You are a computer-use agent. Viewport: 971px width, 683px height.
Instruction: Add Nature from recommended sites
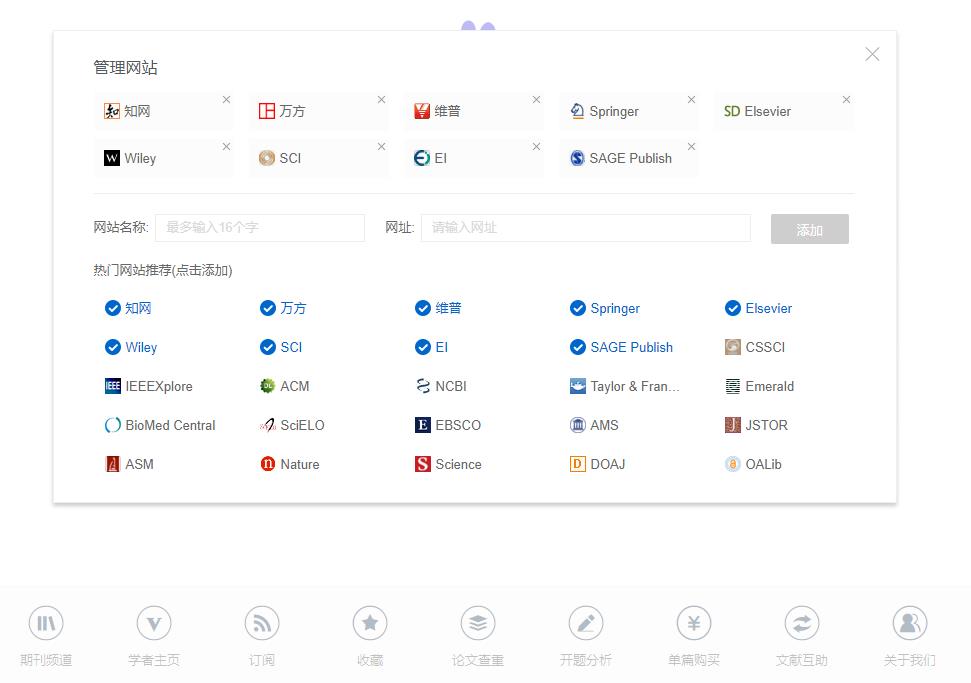point(289,464)
